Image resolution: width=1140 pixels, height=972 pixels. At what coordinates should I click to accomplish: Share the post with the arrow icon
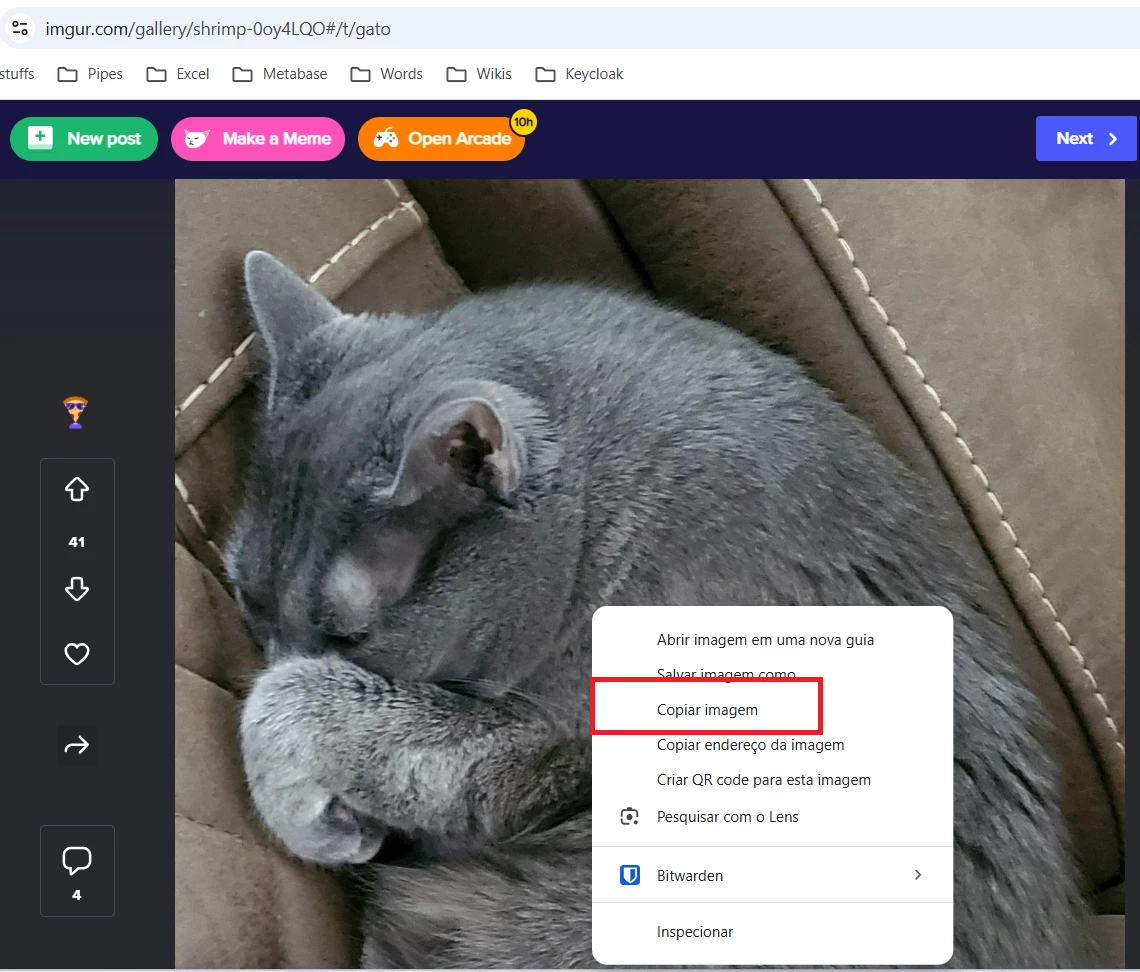coord(77,745)
